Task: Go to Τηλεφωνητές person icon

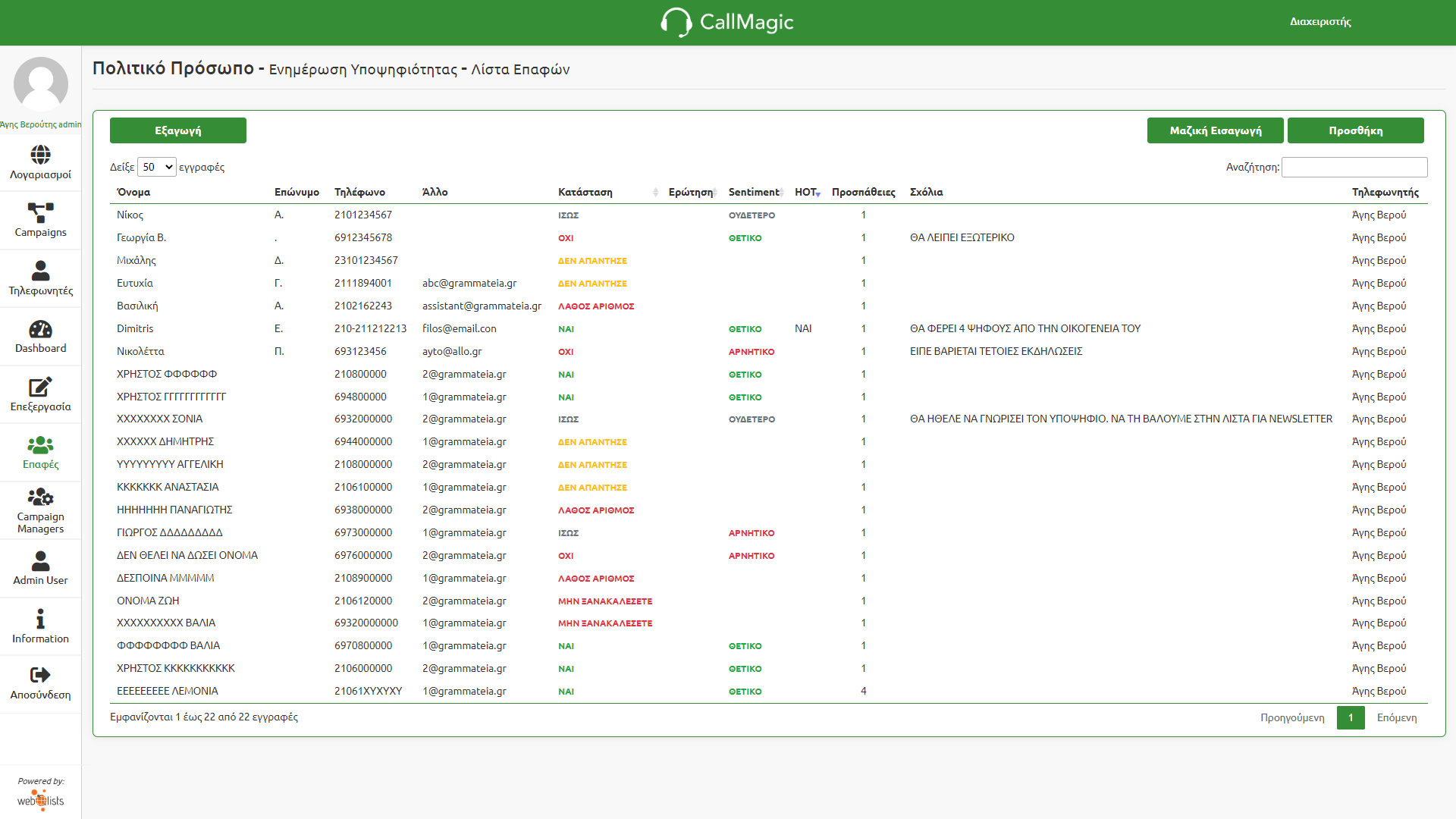Action: tap(40, 271)
